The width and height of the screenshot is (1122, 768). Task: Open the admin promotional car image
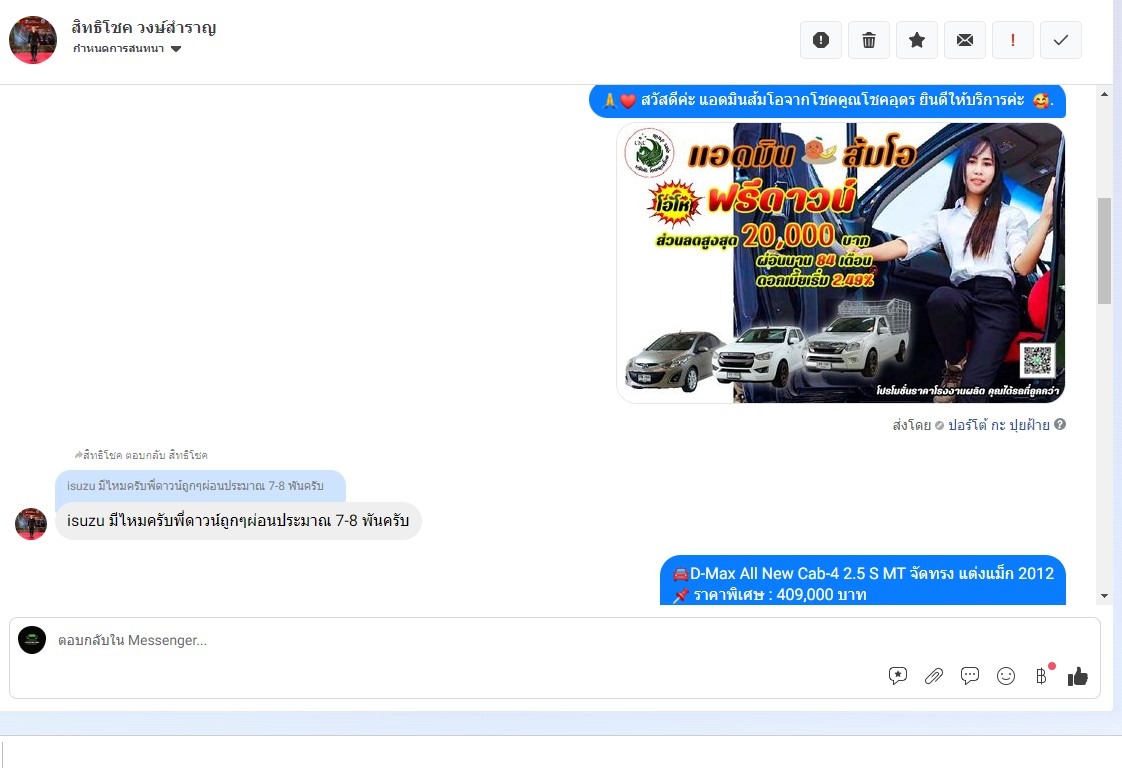841,263
